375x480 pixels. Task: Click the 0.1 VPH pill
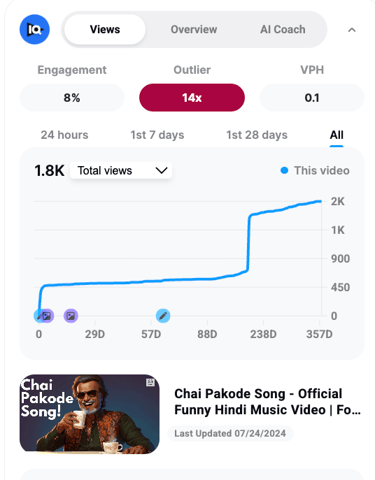312,98
